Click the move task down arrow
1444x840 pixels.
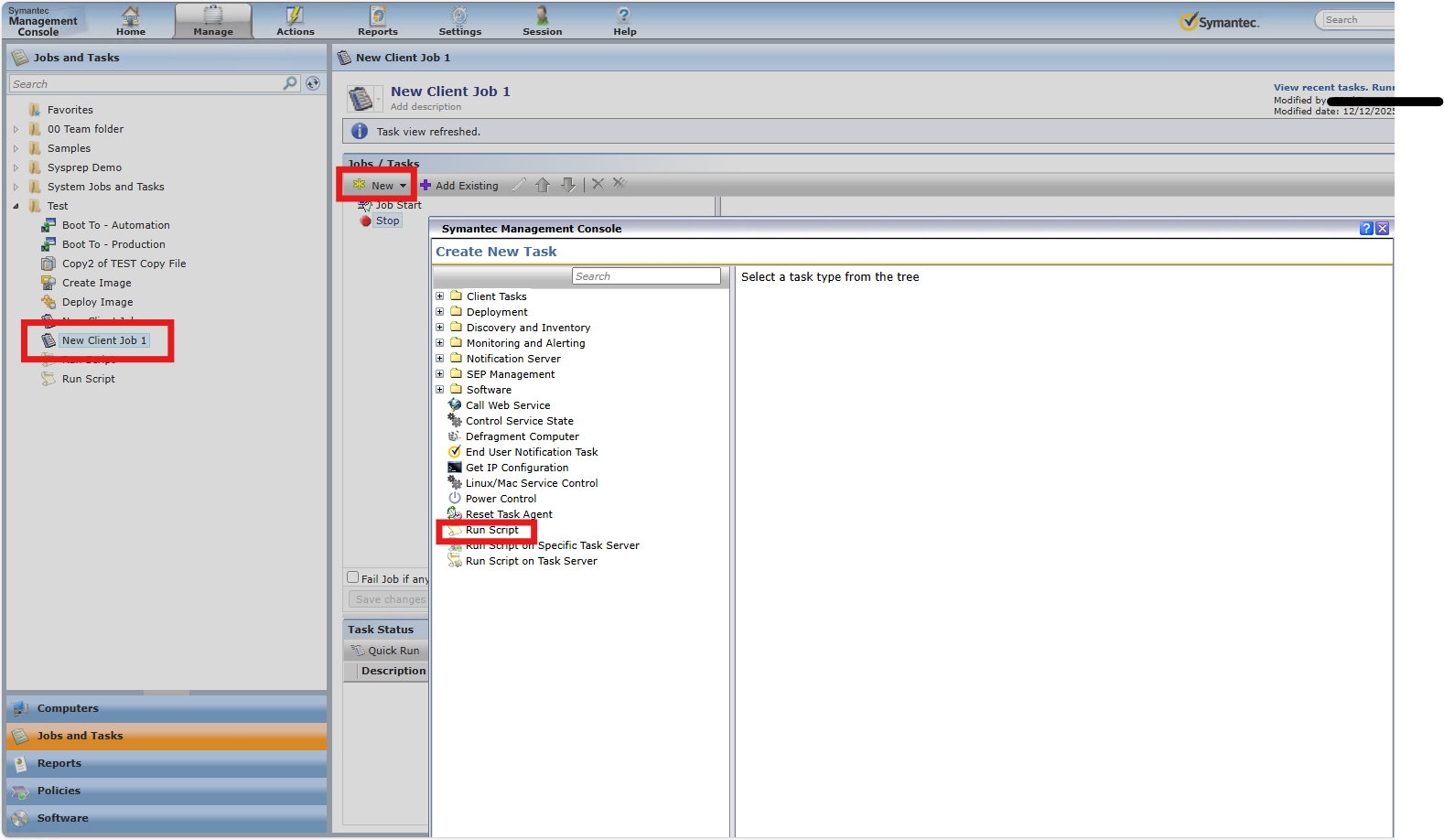coord(568,185)
